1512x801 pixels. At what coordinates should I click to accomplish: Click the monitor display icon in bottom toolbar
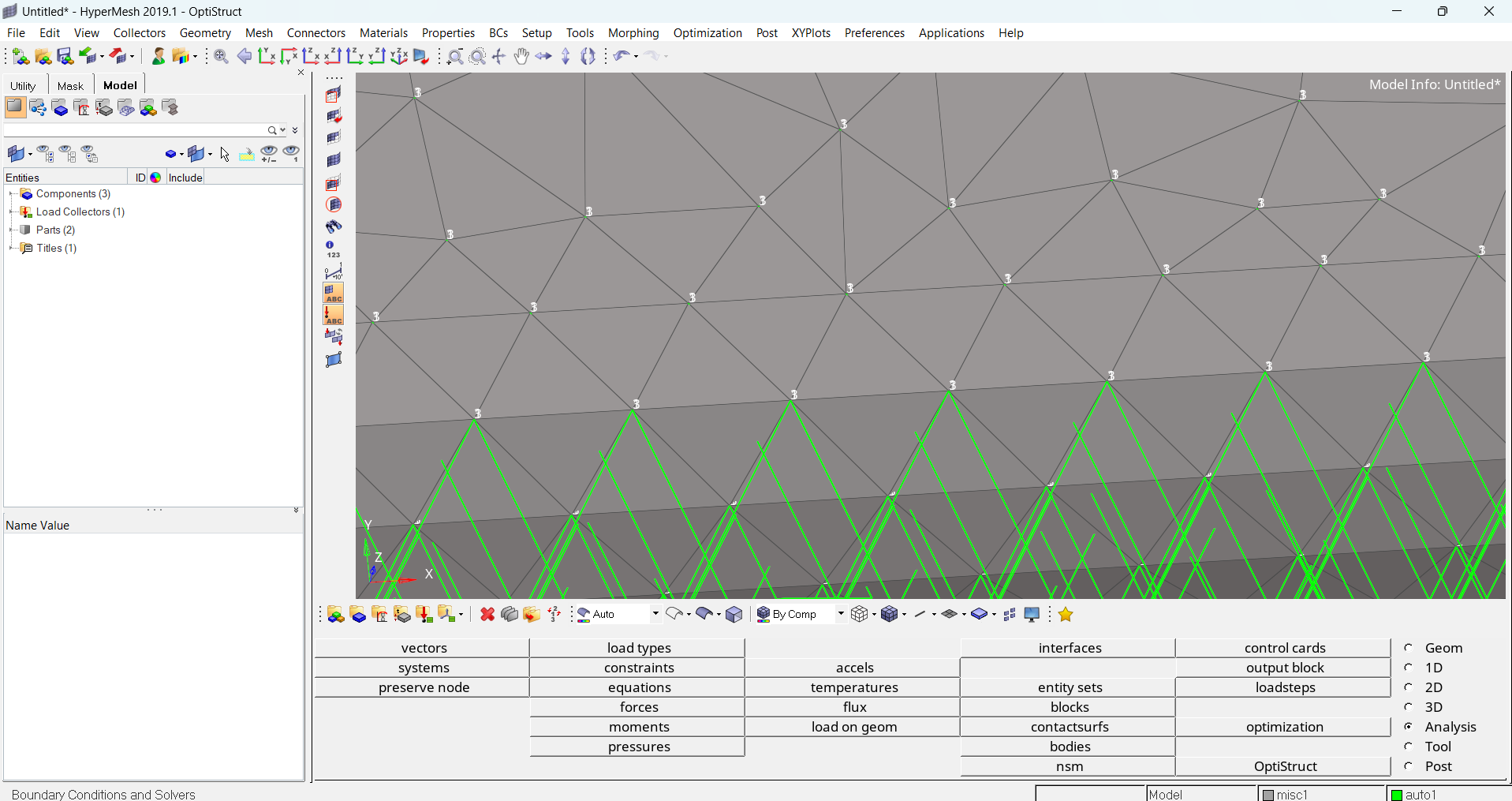pyautogui.click(x=1032, y=615)
